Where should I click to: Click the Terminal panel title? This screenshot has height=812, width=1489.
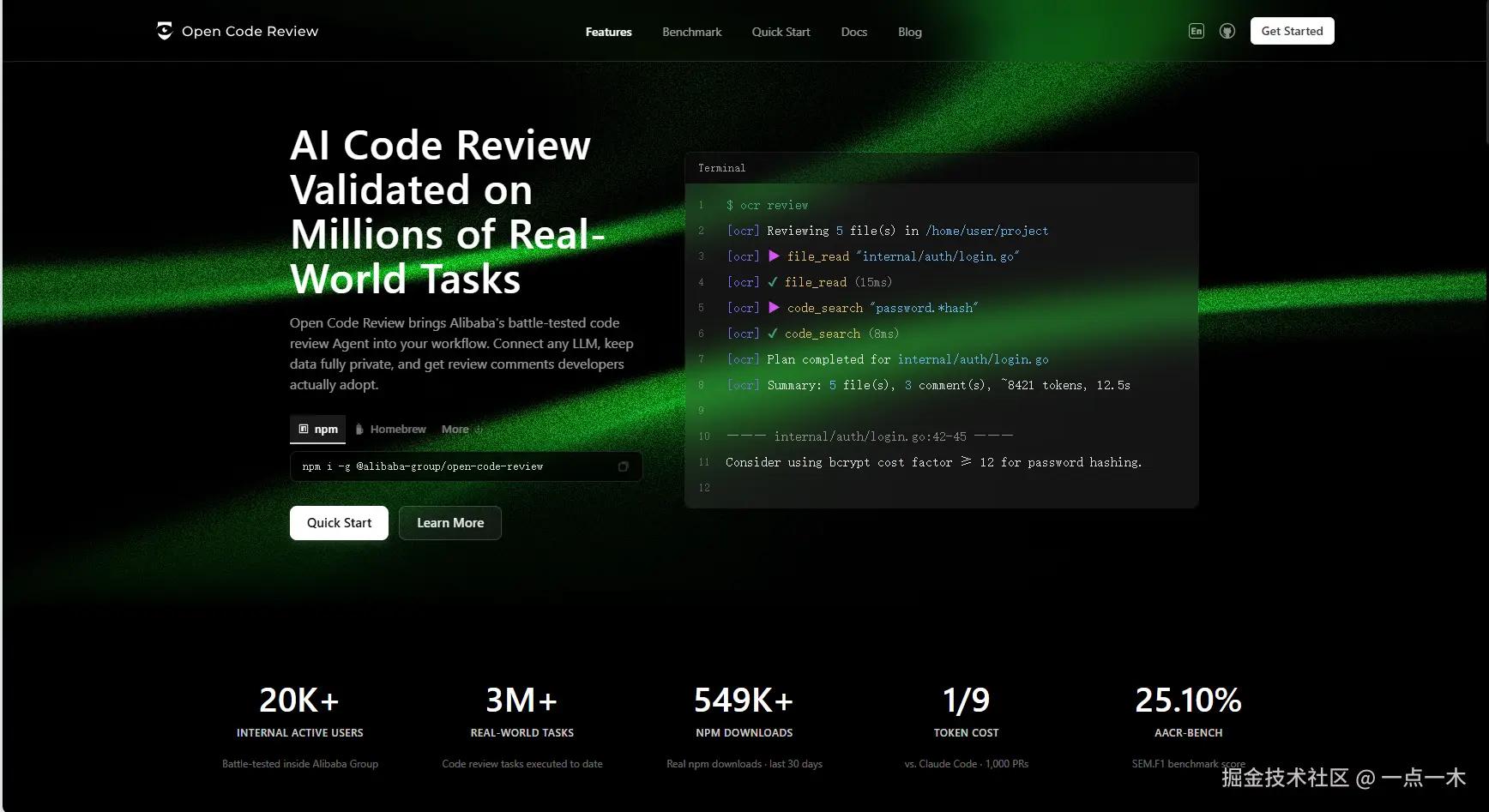click(x=722, y=168)
